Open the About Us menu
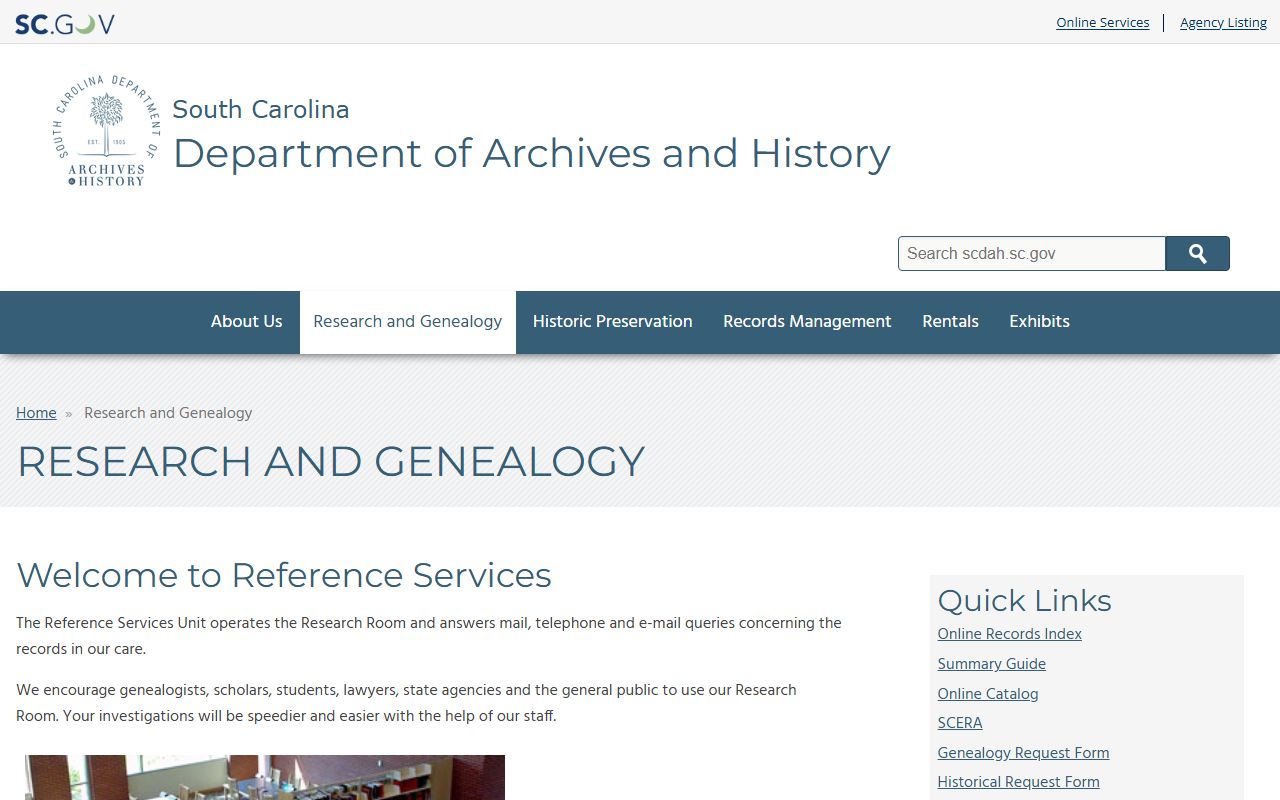The height and width of the screenshot is (800, 1280). click(x=247, y=322)
